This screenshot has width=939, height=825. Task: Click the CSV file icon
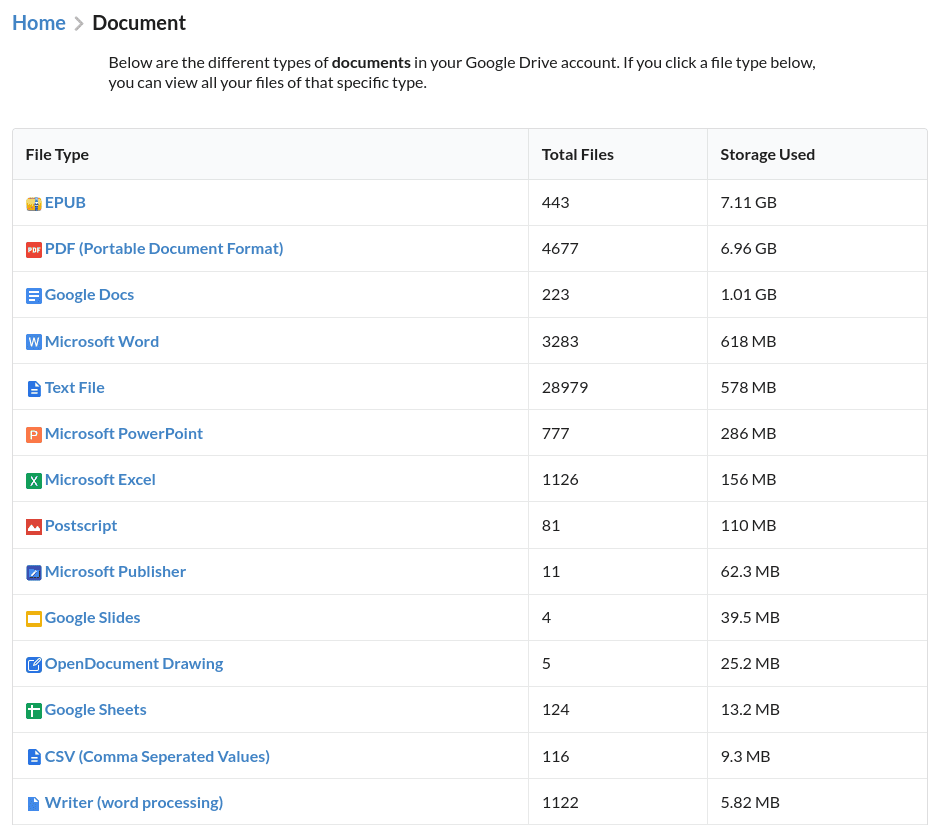point(34,757)
